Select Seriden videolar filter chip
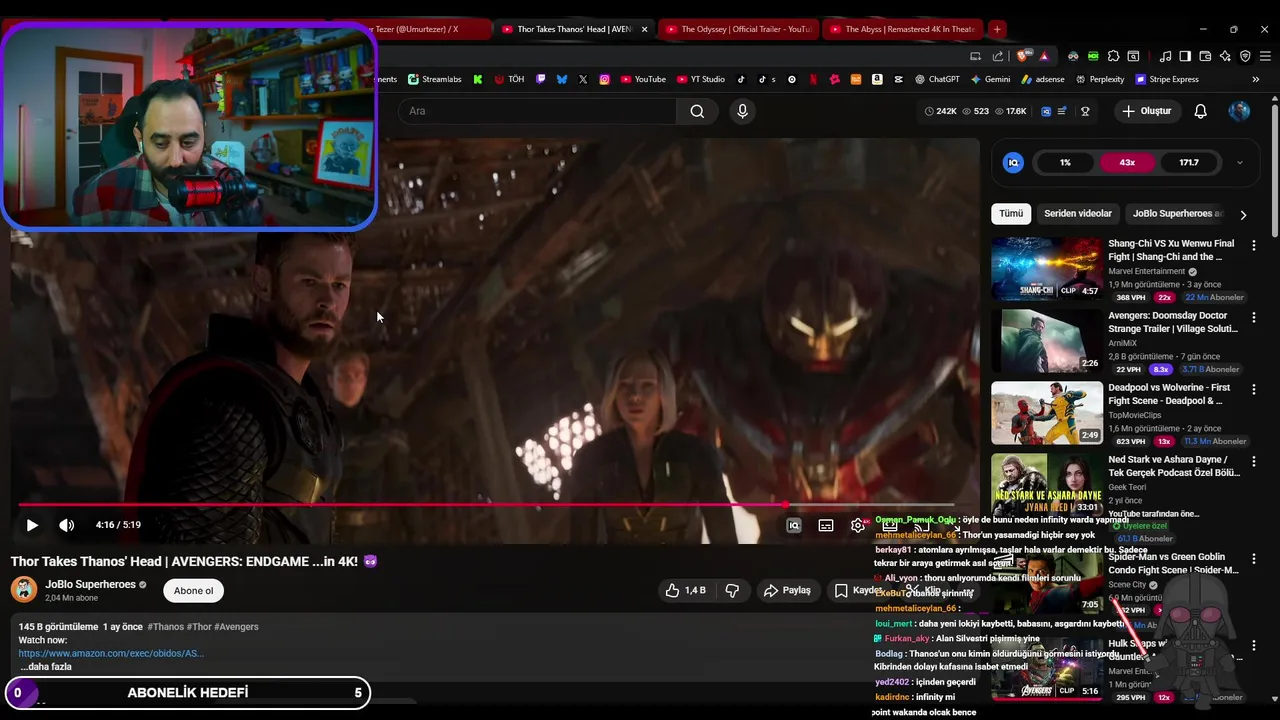The image size is (1280, 720). click(1078, 214)
